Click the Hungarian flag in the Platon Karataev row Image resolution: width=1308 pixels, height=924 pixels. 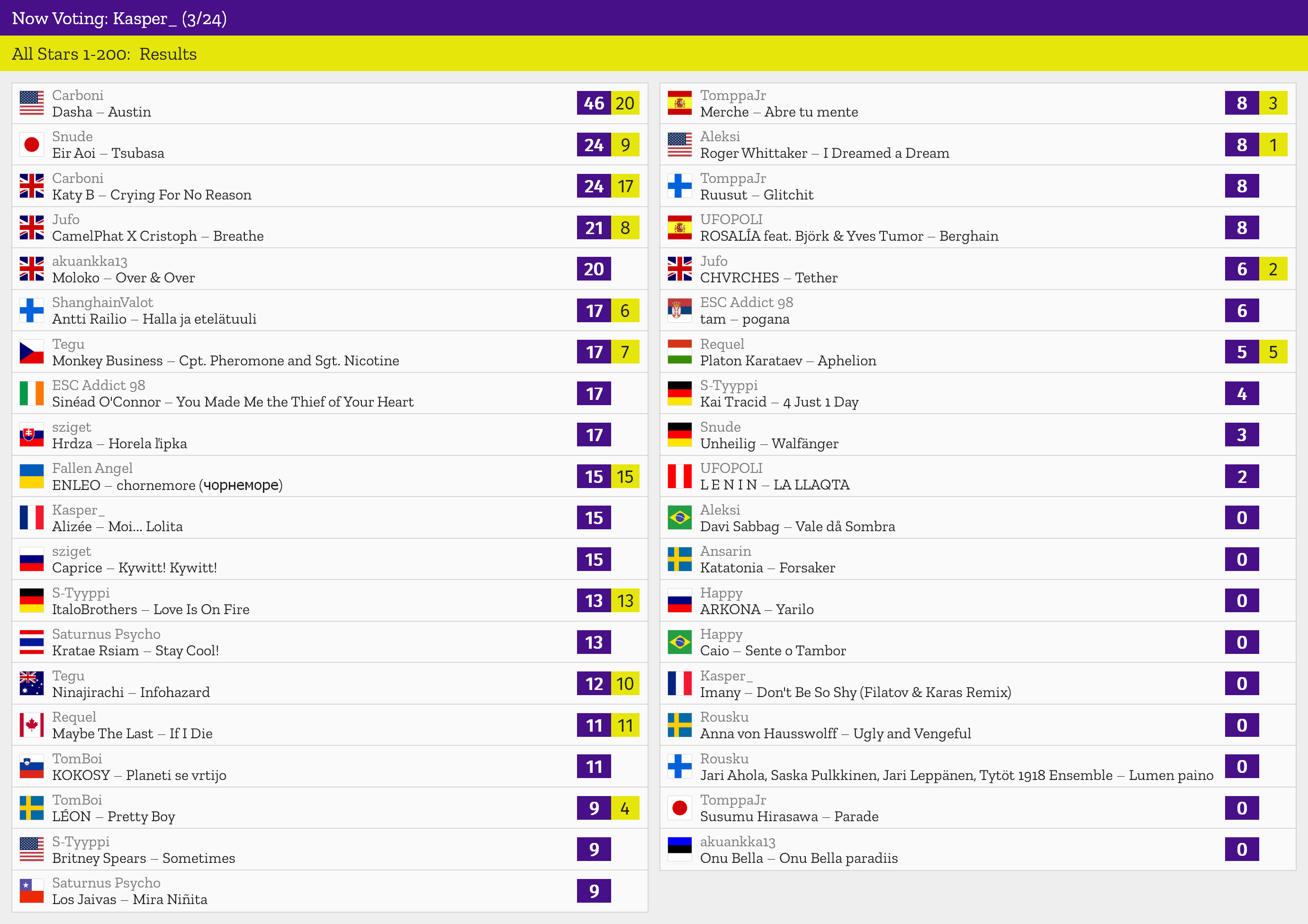(680, 352)
